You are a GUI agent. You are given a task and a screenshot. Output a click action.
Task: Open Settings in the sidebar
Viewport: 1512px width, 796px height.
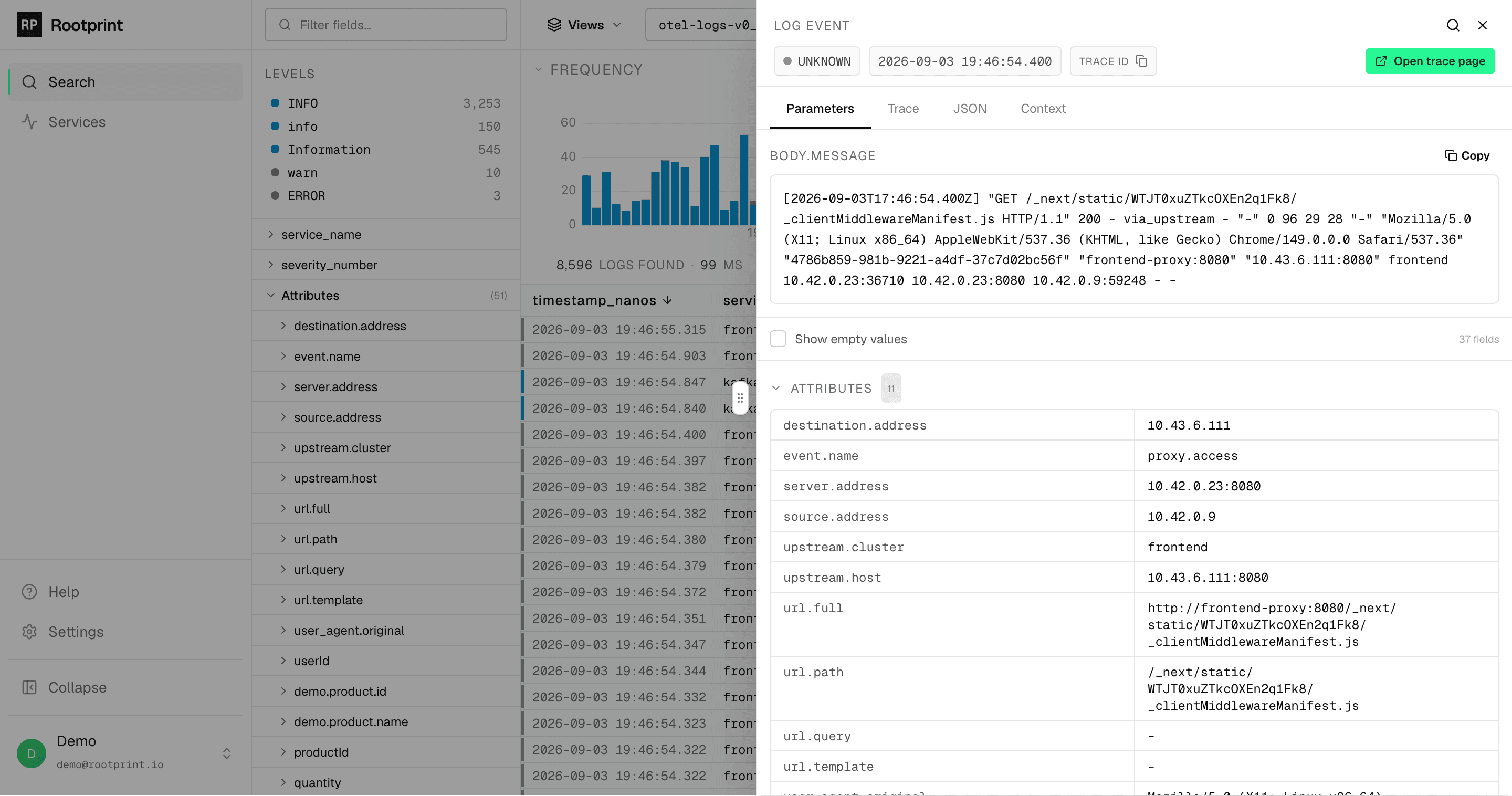pyautogui.click(x=125, y=632)
